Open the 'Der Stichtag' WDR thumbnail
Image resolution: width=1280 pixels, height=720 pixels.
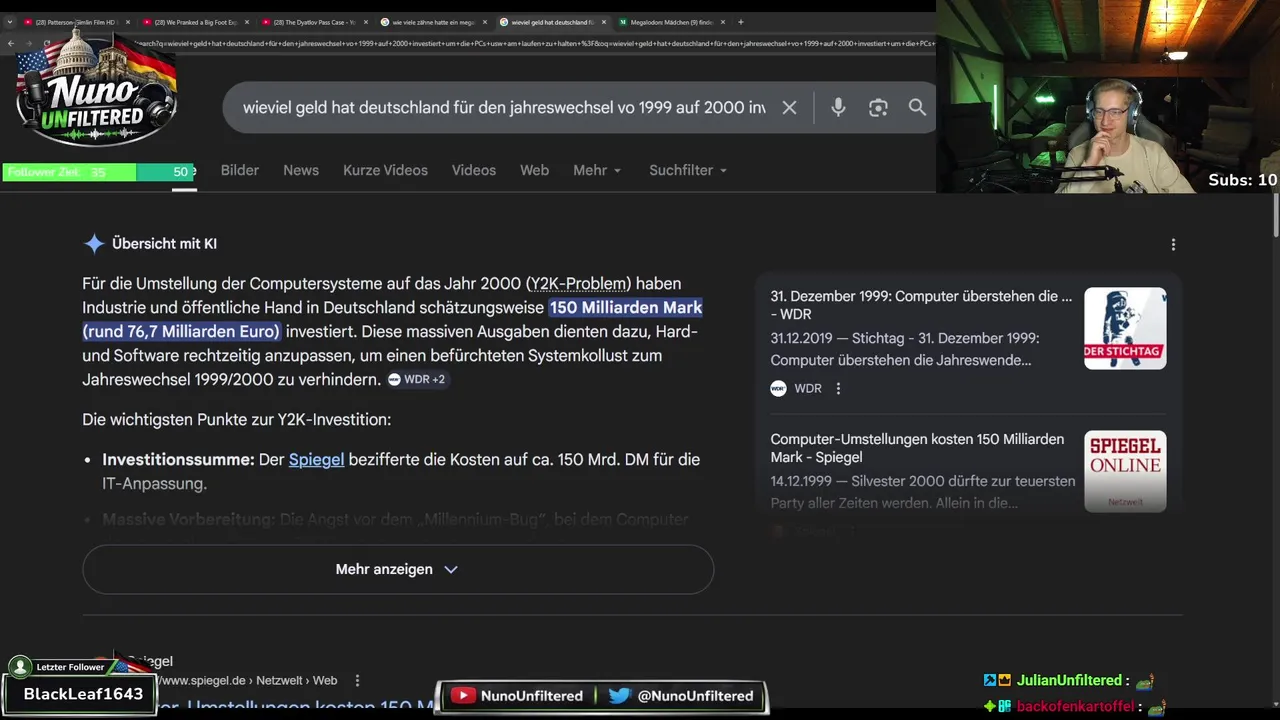pyautogui.click(x=1125, y=328)
